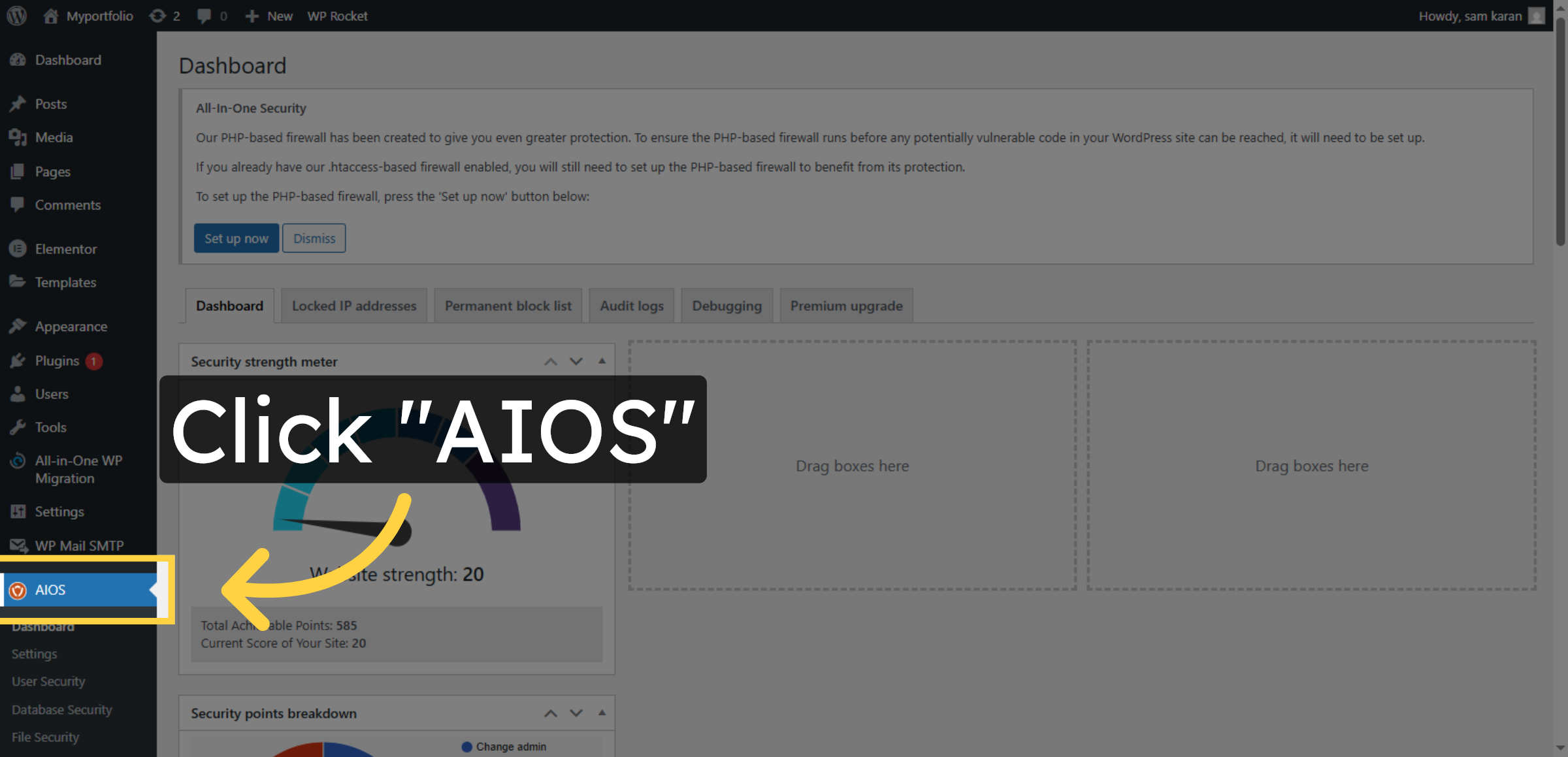The height and width of the screenshot is (757, 1568).
Task: Collapse the Security points breakdown widget
Action: [601, 713]
